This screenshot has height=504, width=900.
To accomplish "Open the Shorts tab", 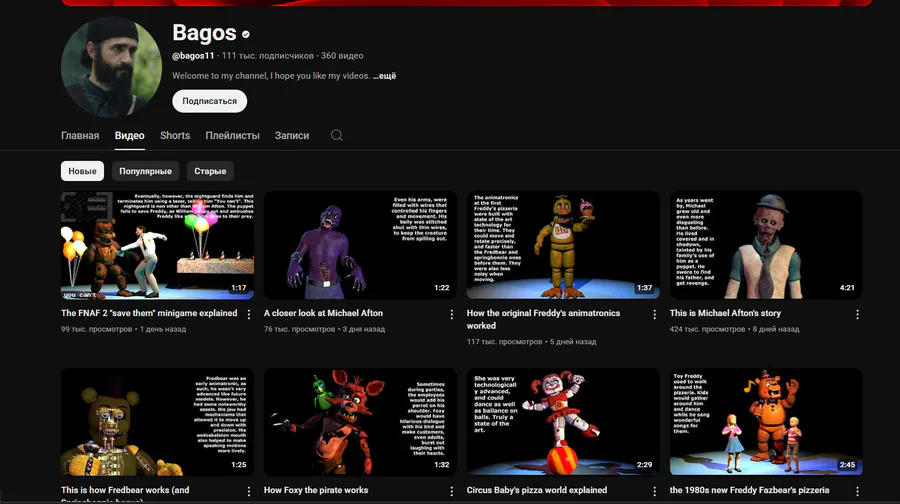I will click(175, 135).
